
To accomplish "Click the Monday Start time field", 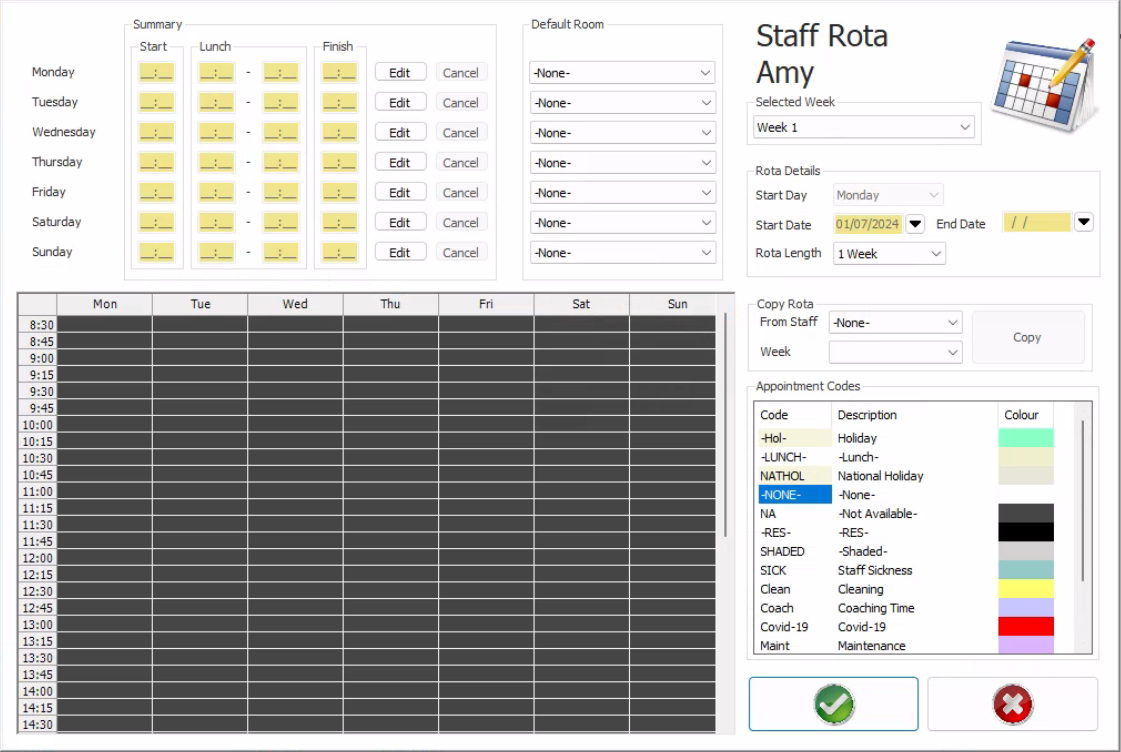I will tap(157, 73).
